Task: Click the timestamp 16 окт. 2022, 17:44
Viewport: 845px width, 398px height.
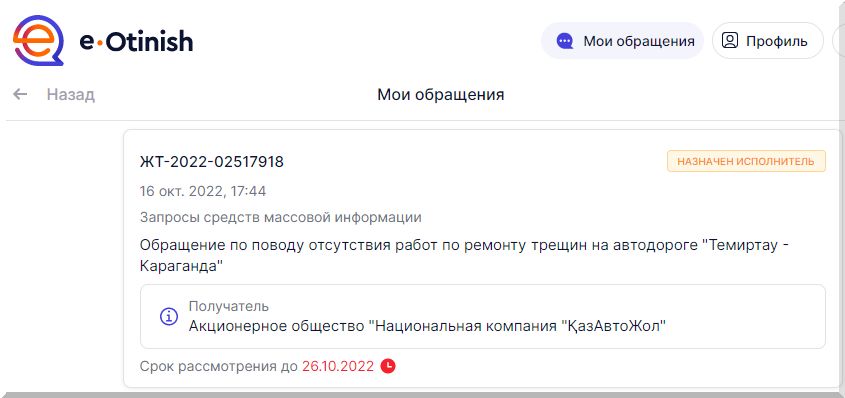Action: point(203,191)
